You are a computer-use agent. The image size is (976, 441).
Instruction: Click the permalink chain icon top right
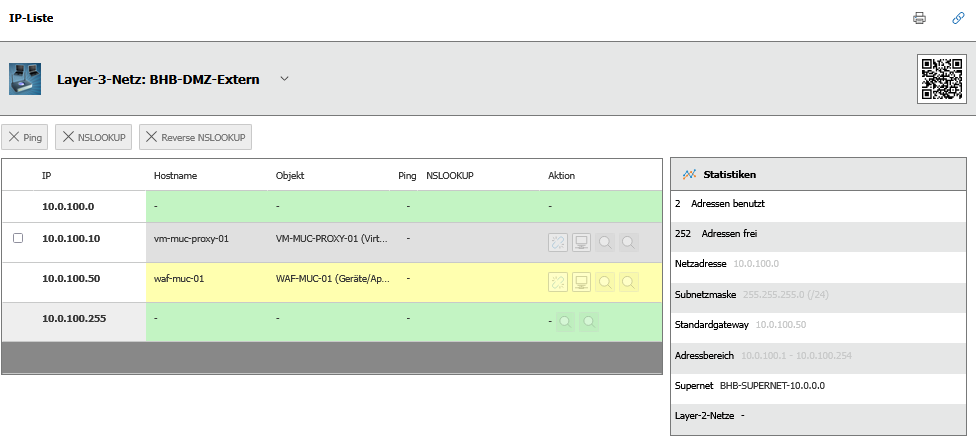pyautogui.click(x=957, y=18)
